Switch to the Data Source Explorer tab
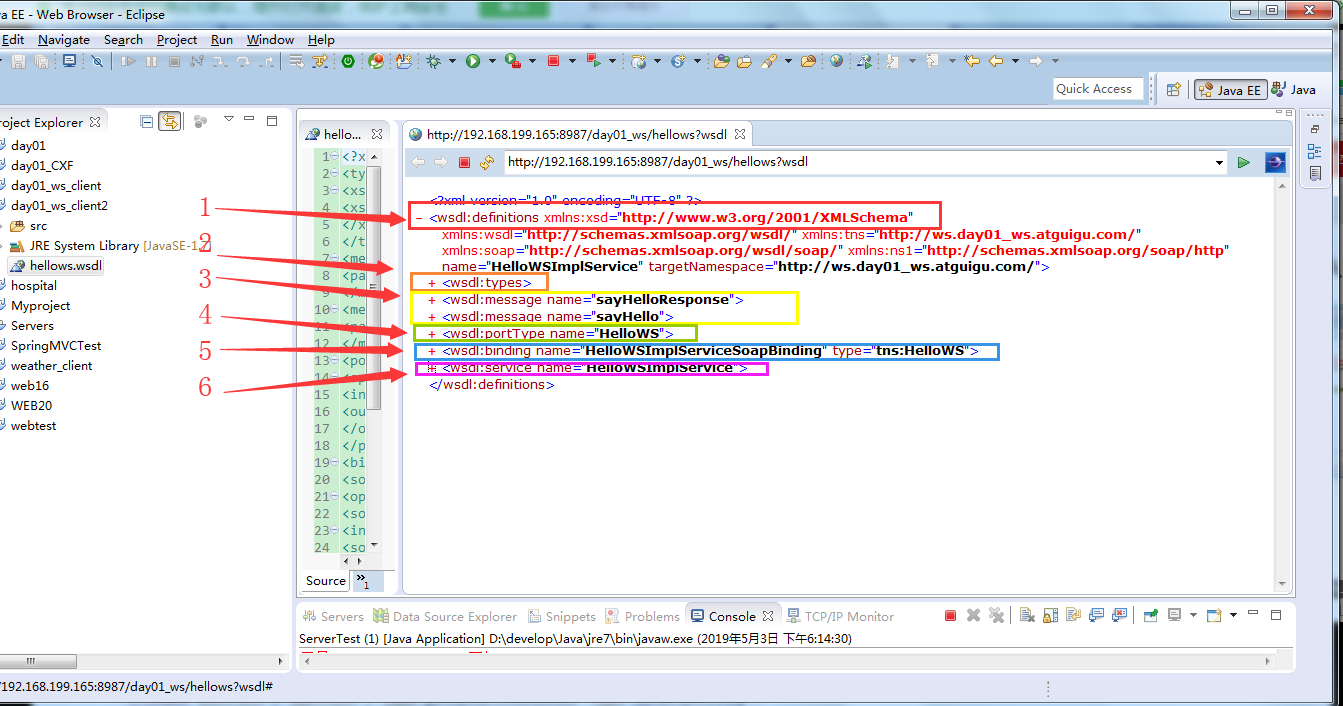The image size is (1343, 706). point(445,616)
